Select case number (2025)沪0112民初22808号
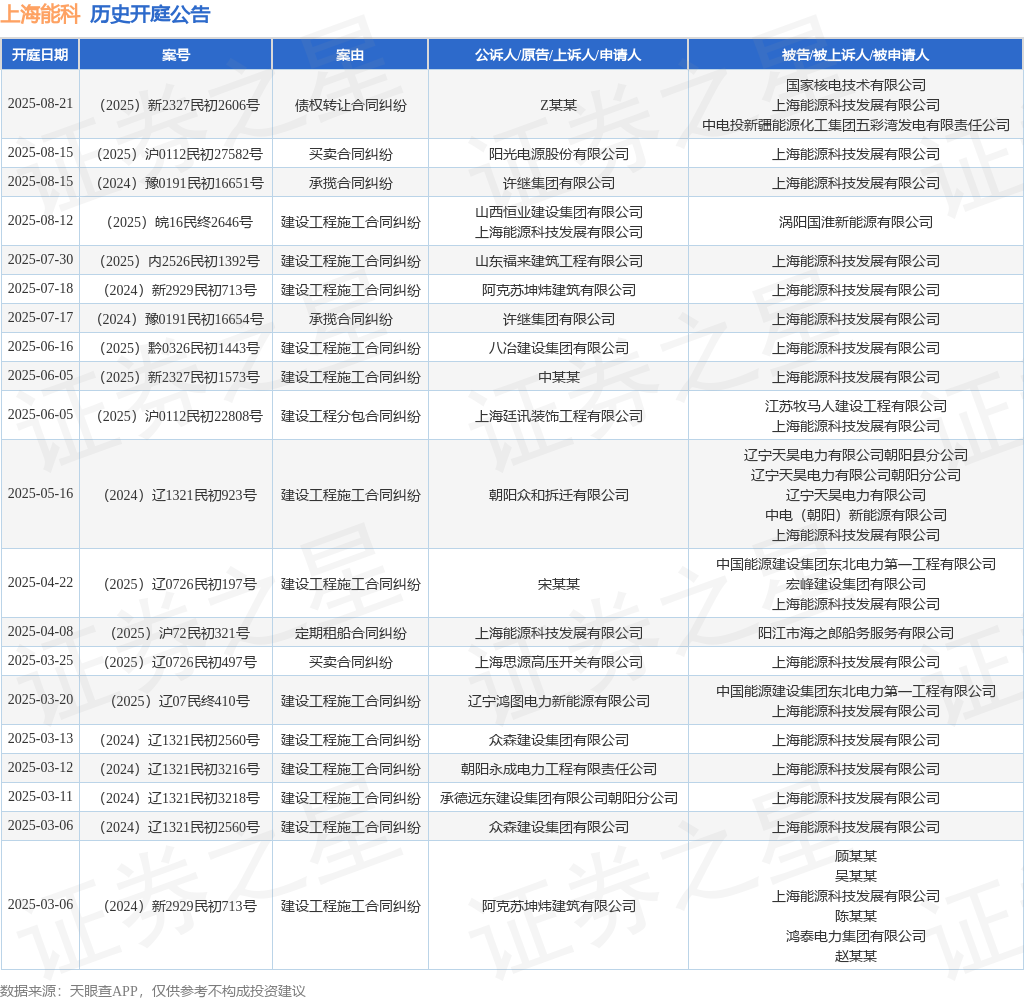The image size is (1024, 1000). pyautogui.click(x=176, y=416)
